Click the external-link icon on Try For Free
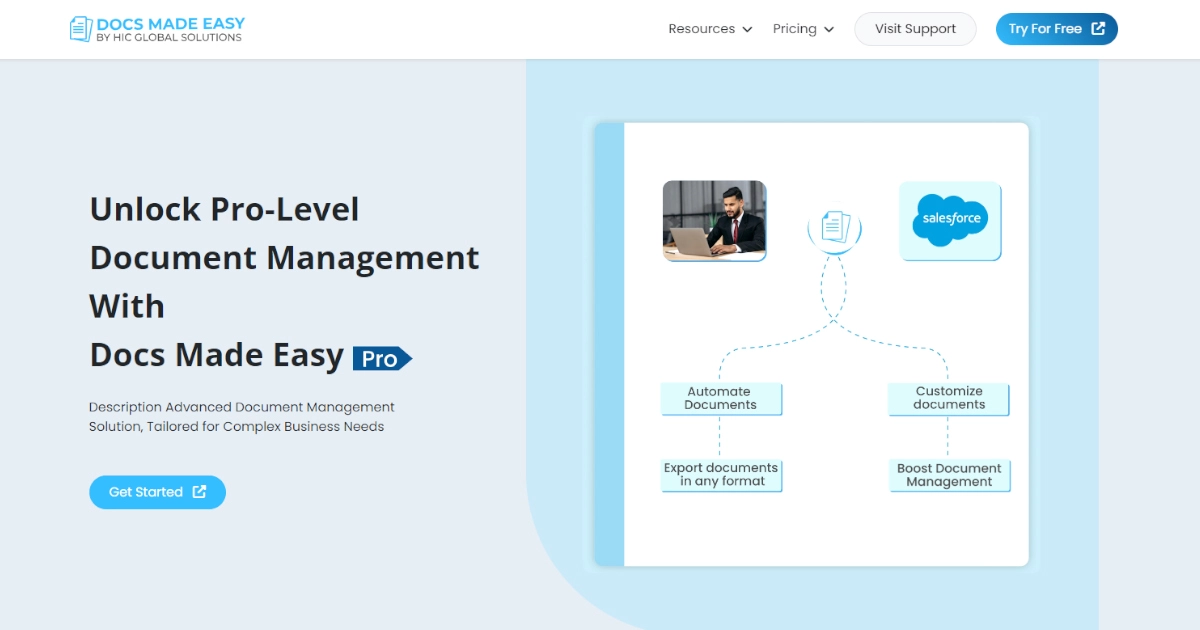Image resolution: width=1200 pixels, height=630 pixels. (1100, 29)
